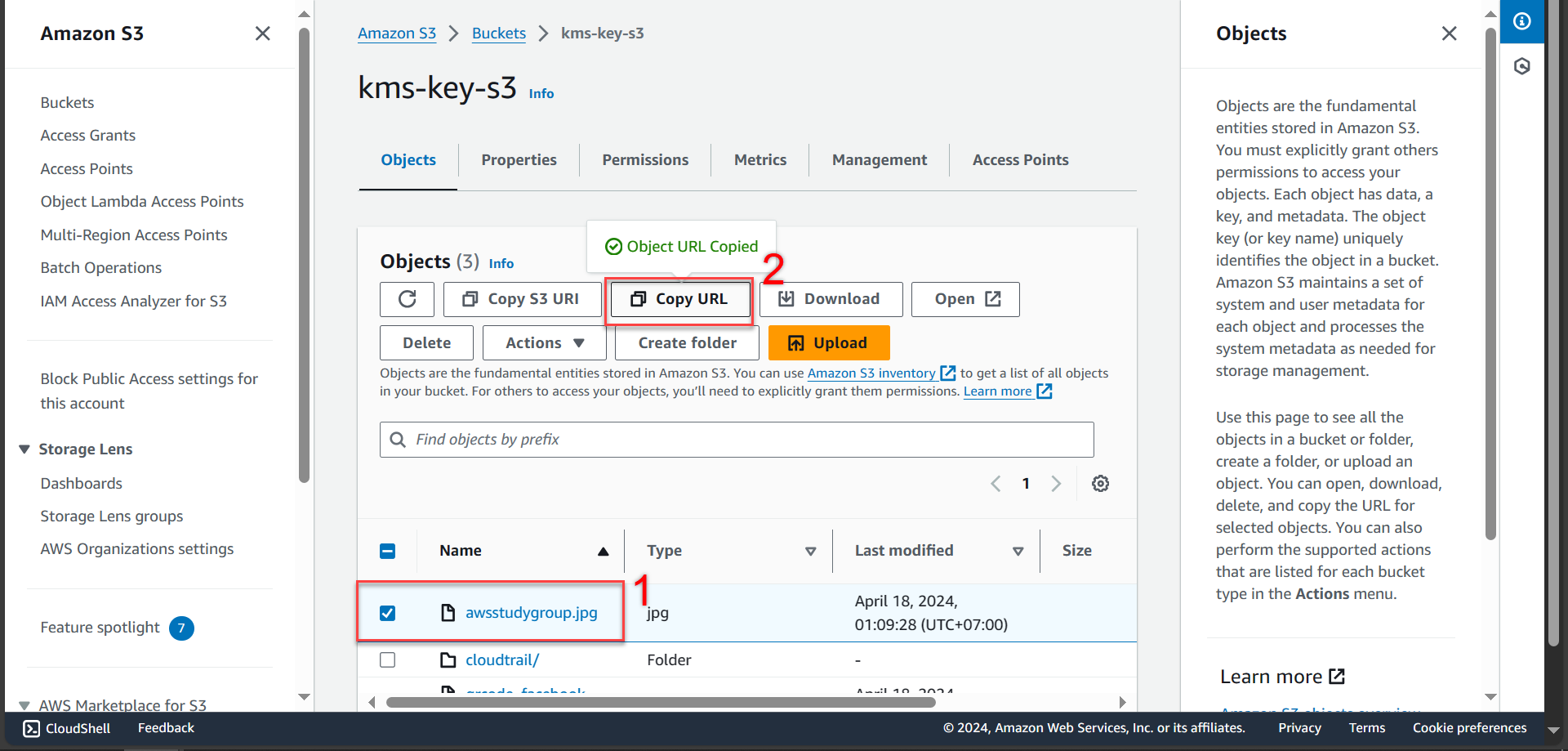Open IAM Access Analyzer for S3
The image size is (1568, 751).
134,302
